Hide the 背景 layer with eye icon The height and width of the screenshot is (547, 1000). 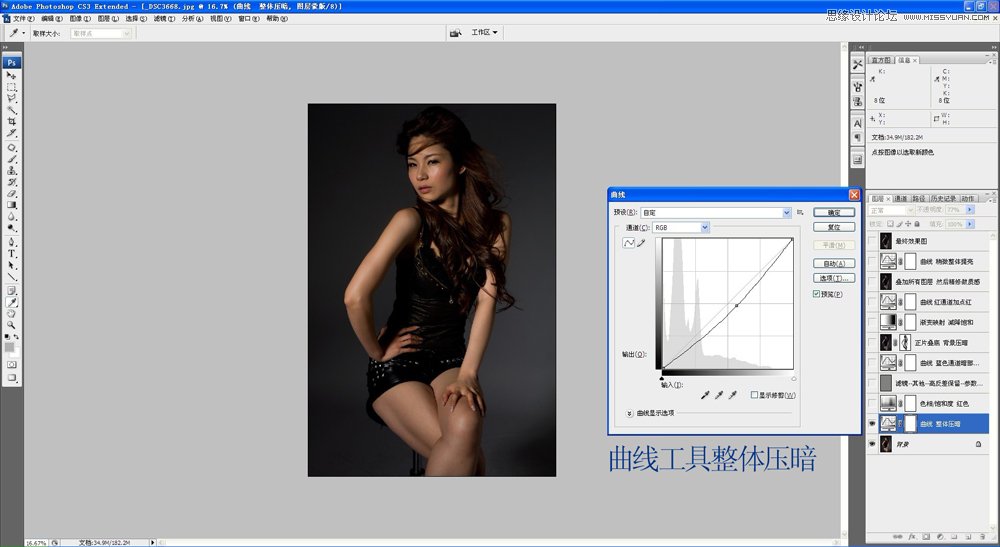pos(873,443)
